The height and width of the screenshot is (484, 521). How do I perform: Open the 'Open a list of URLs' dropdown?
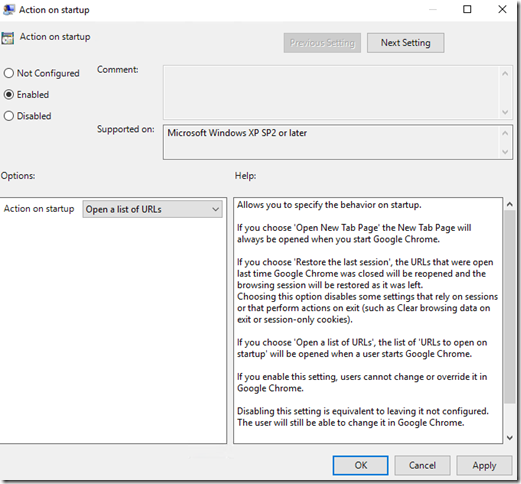click(152, 209)
